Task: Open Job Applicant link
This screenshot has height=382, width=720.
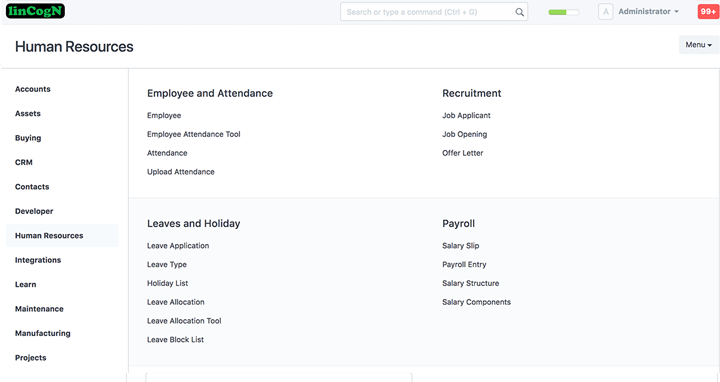Action: tap(466, 116)
